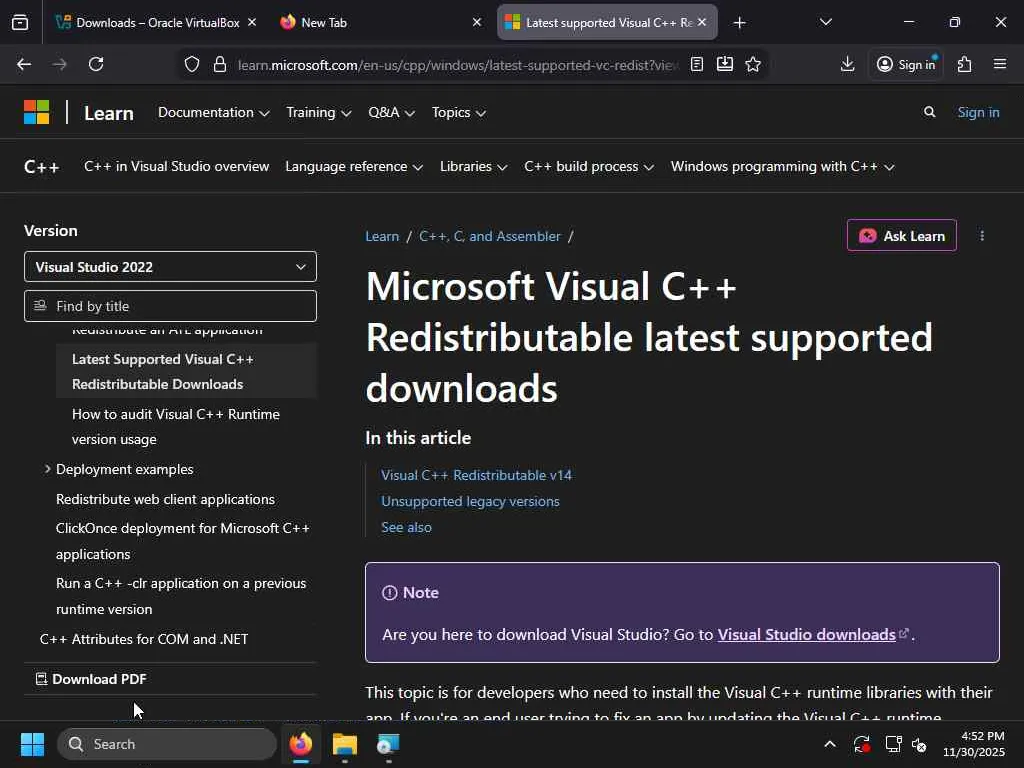This screenshot has height=768, width=1024.
Task: View site security padlock info
Action: click(220, 64)
